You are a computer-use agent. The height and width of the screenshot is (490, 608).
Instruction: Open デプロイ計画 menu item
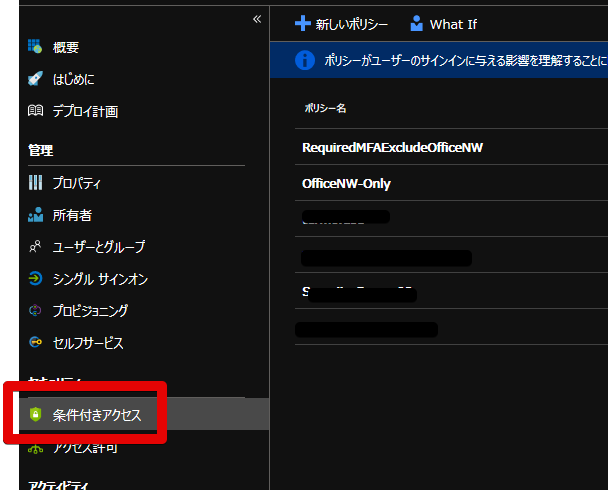click(85, 112)
